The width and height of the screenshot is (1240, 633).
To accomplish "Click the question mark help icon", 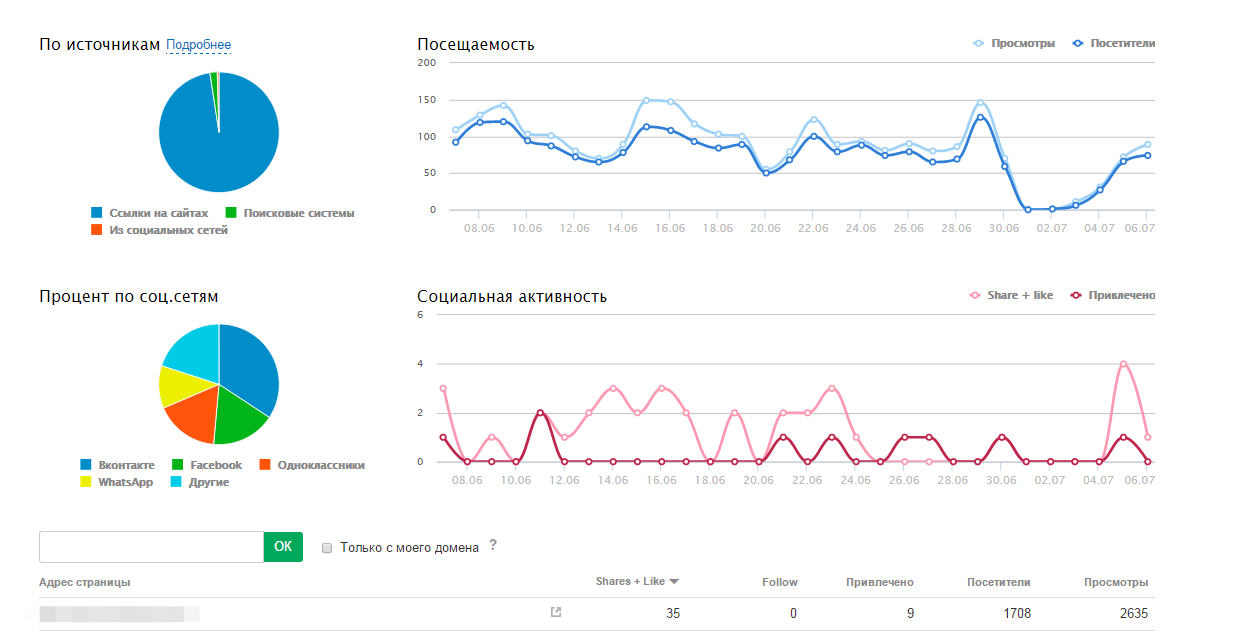I will (492, 546).
